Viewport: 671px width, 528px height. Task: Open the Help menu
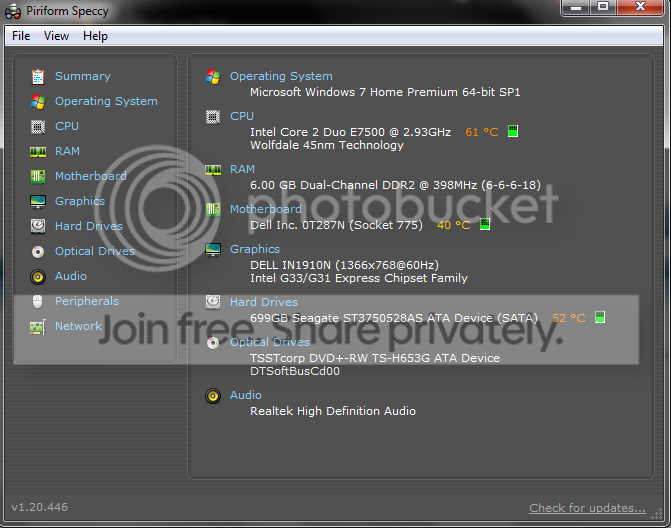[95, 36]
